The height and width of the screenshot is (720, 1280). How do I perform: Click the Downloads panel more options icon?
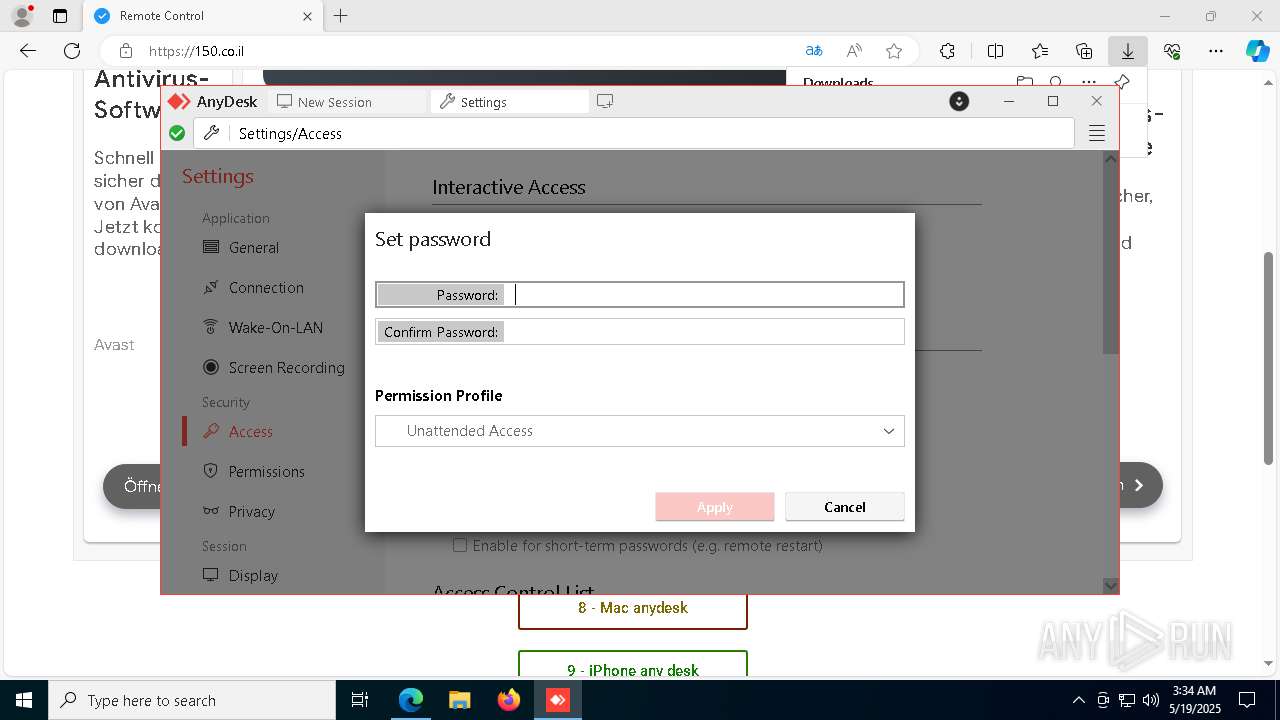point(1088,82)
